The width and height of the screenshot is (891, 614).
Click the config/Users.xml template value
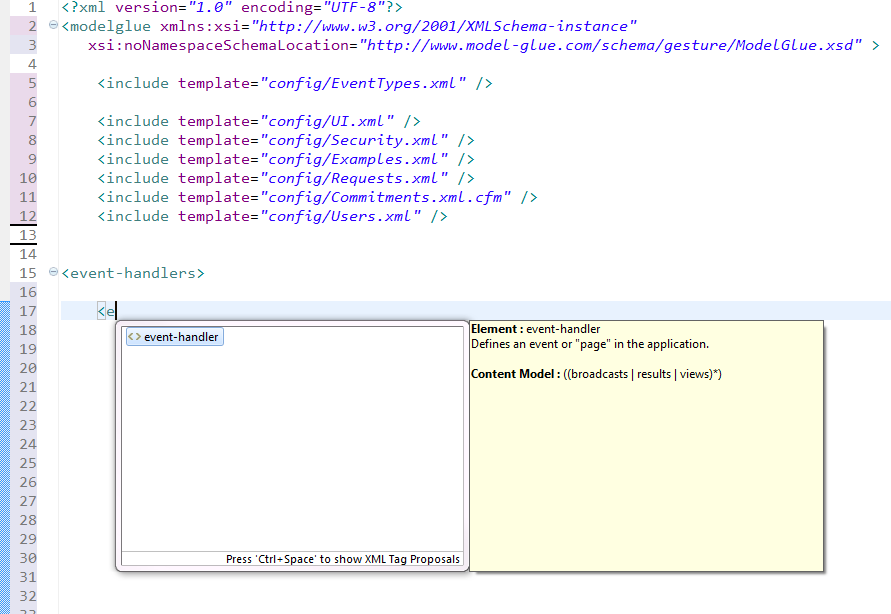pyautogui.click(x=340, y=216)
